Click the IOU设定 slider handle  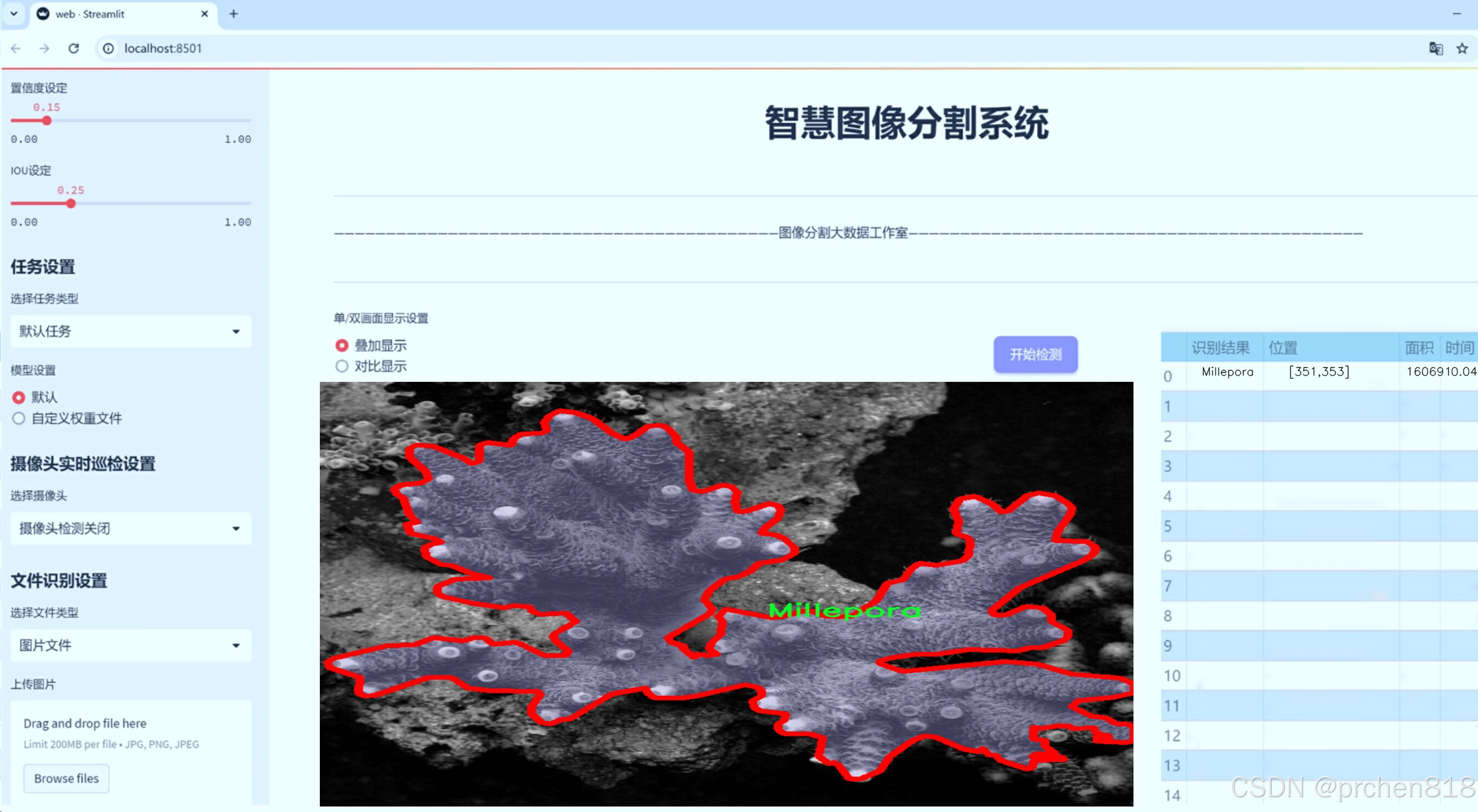(x=71, y=204)
